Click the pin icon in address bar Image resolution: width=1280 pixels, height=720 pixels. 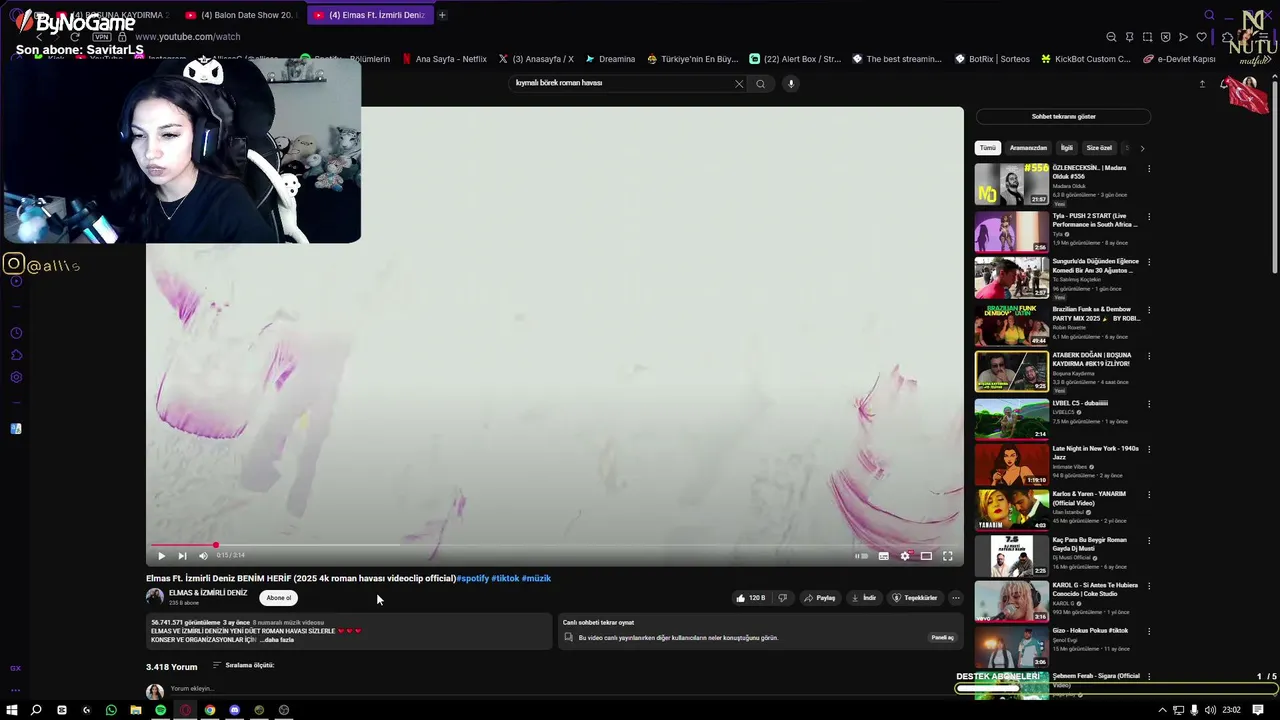(1129, 37)
